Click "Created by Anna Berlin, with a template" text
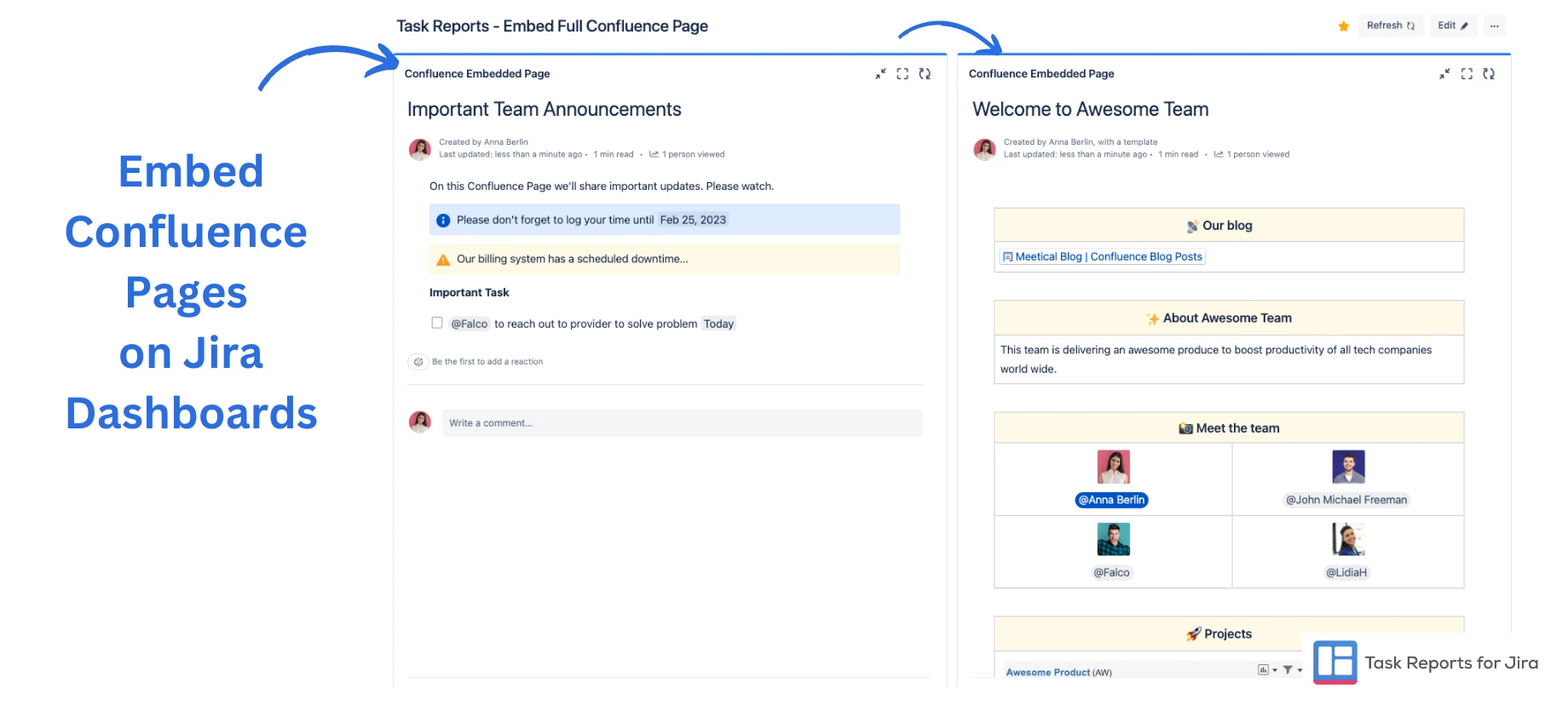Image resolution: width=1568 pixels, height=706 pixels. coord(1081,142)
